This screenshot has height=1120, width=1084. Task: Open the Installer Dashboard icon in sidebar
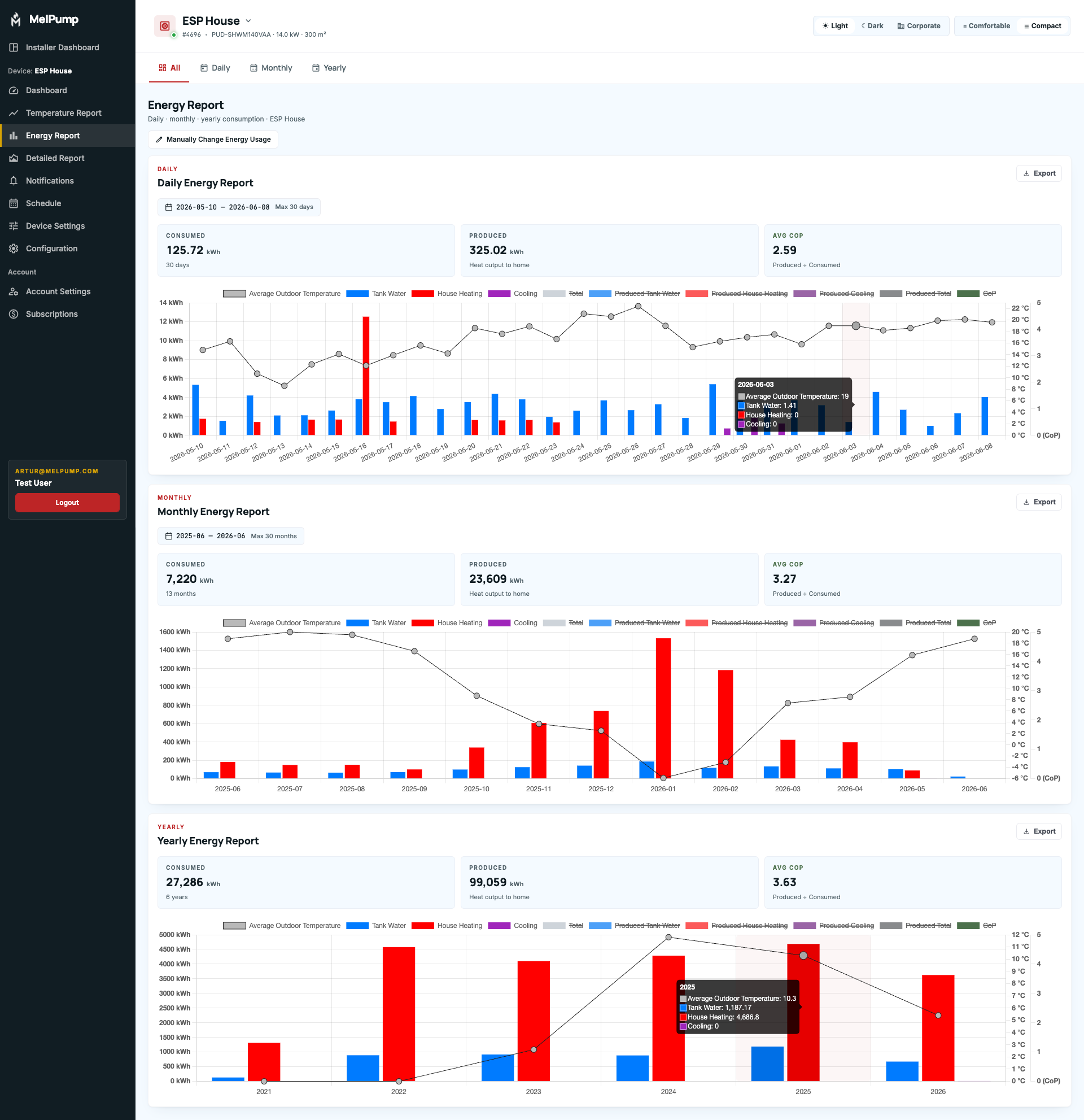(14, 47)
